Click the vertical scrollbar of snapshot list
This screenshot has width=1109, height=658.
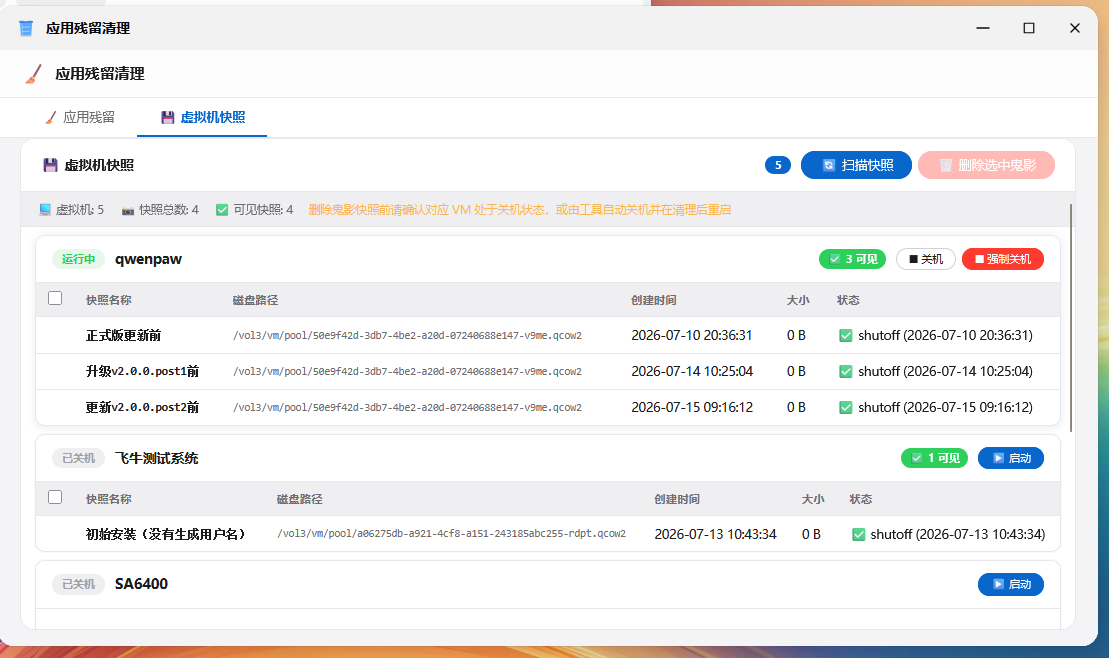tap(1071, 317)
